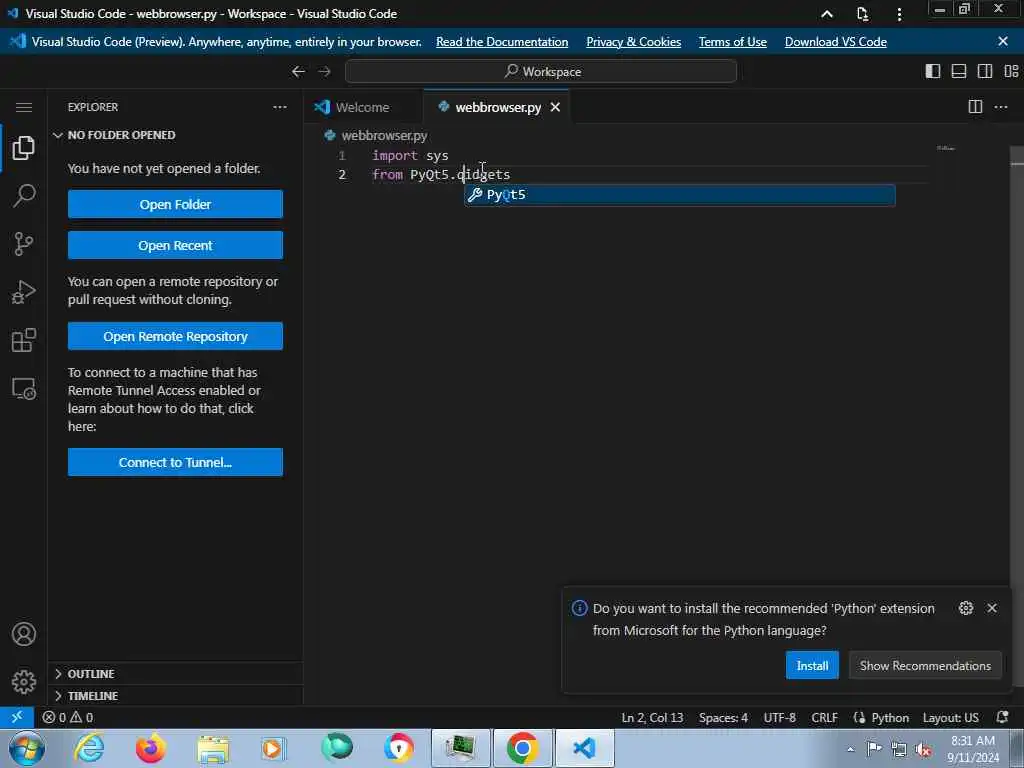The image size is (1024, 768).
Task: Open the hamburger application menu
Action: tap(24, 107)
